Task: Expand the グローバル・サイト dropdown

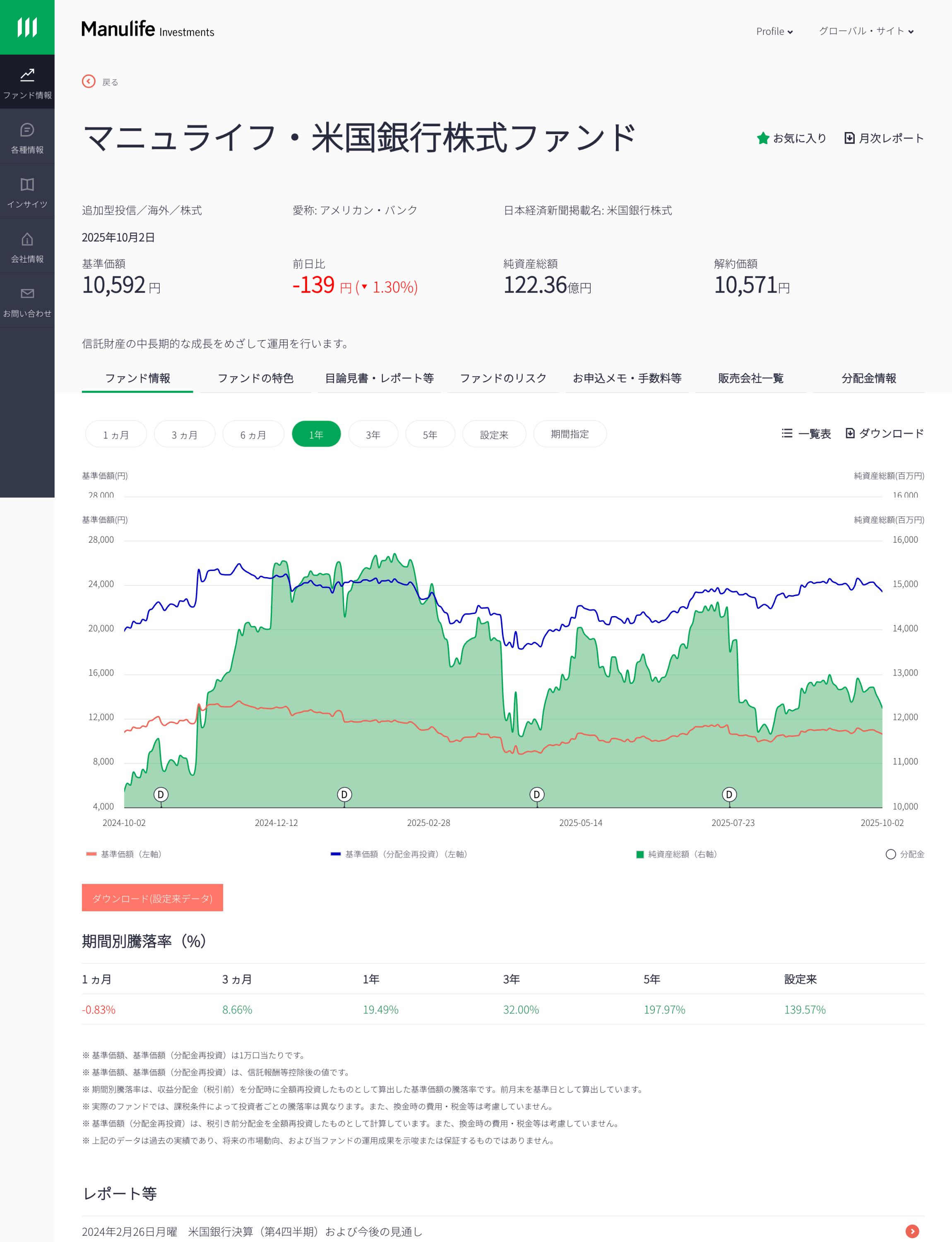Action: pos(865,32)
